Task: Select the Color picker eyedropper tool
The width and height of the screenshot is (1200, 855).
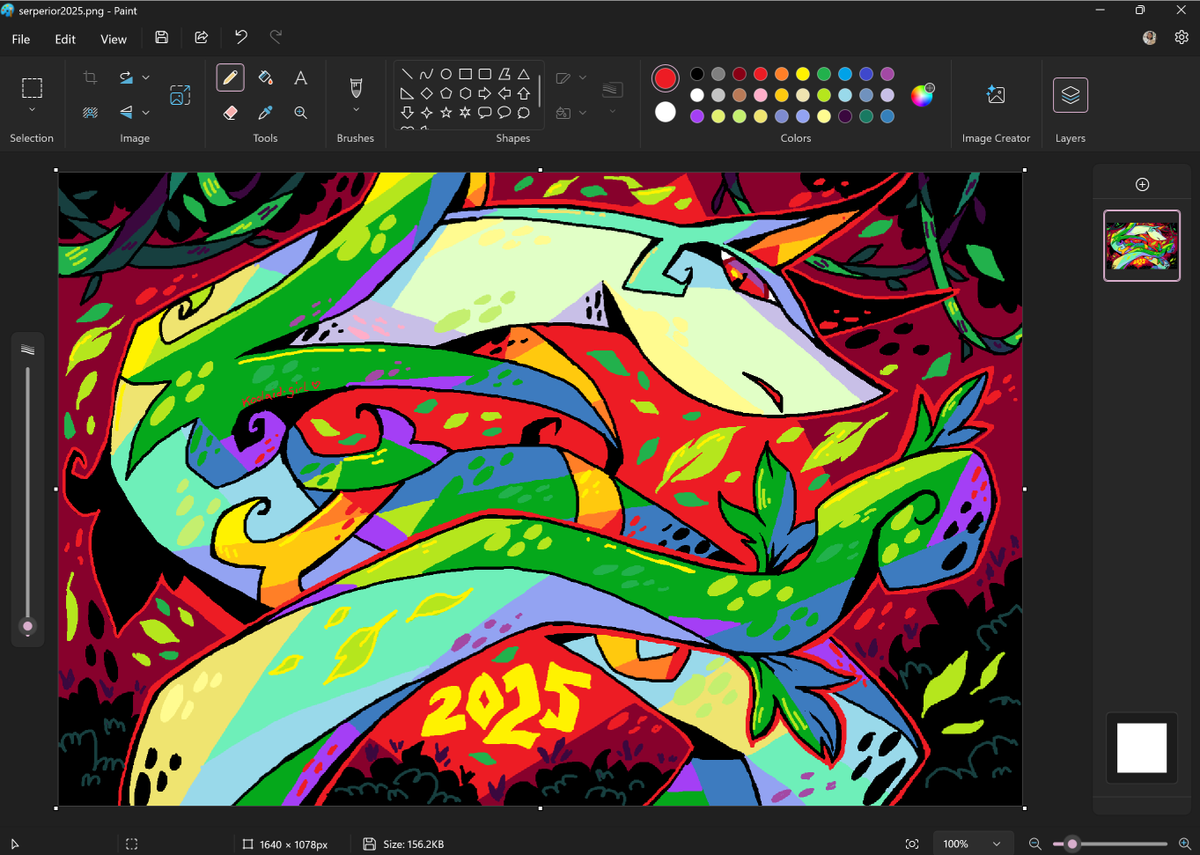Action: [x=265, y=112]
